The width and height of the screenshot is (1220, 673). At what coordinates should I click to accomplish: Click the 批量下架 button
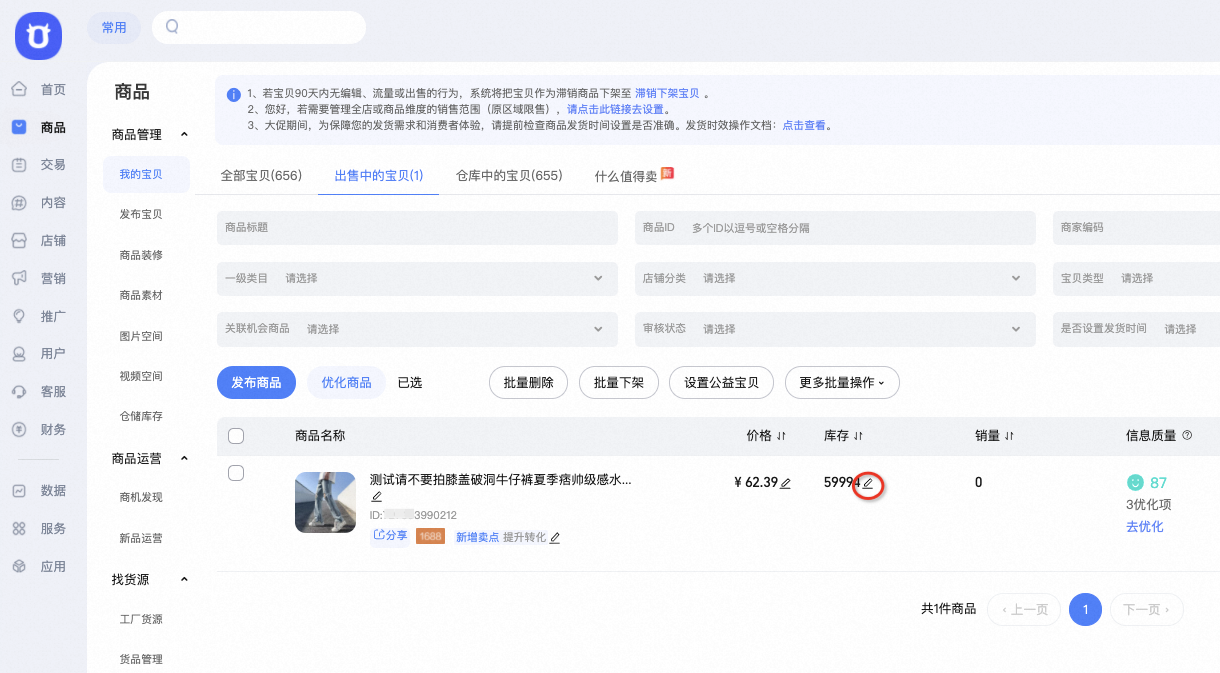point(618,382)
